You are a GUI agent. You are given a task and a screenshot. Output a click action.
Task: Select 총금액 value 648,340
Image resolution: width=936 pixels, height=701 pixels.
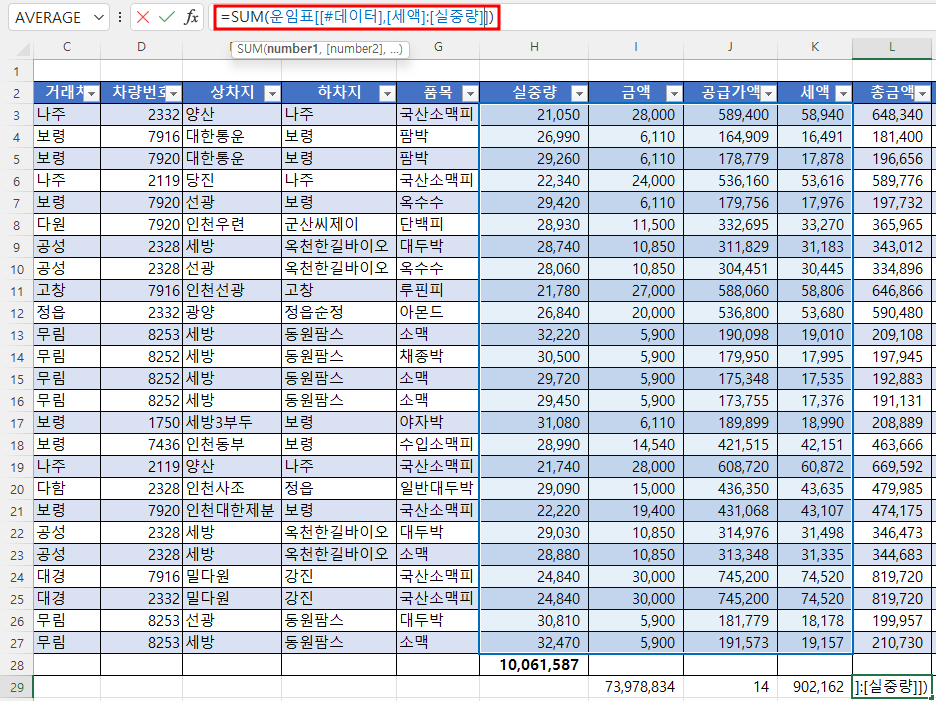coord(892,115)
